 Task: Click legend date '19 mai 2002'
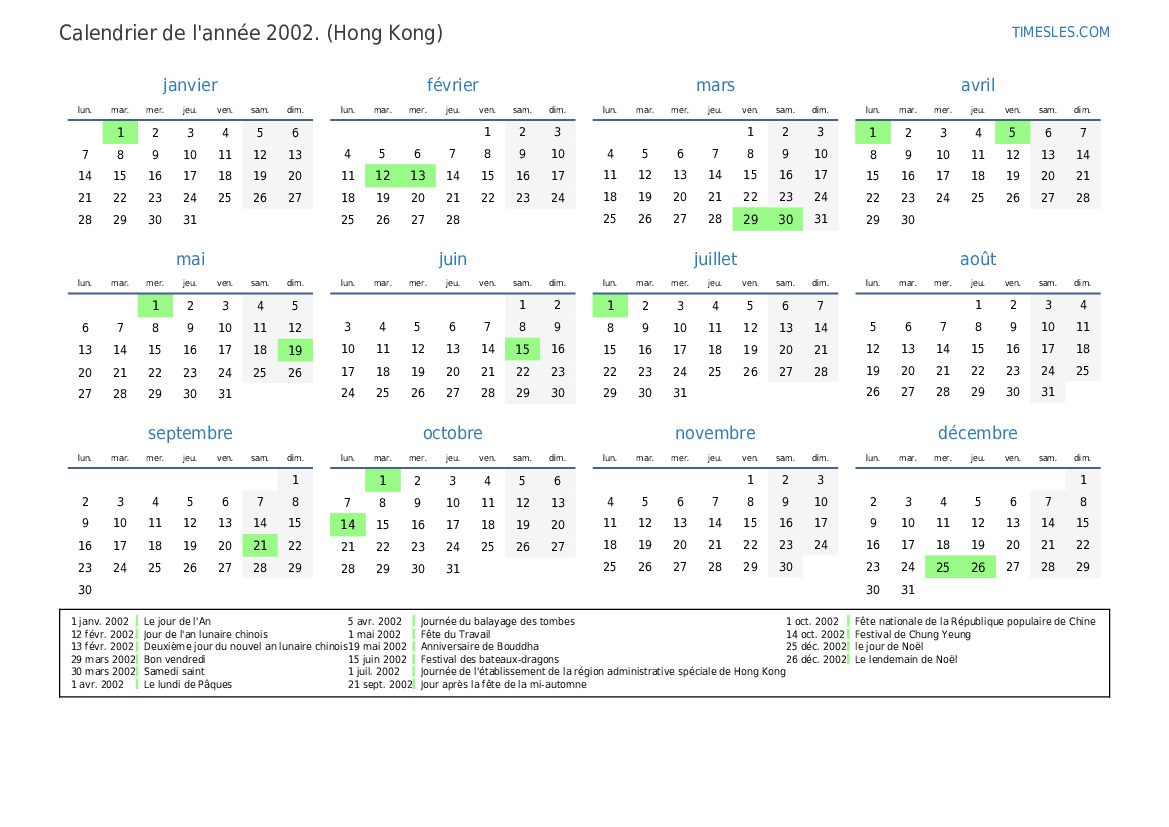(x=377, y=647)
